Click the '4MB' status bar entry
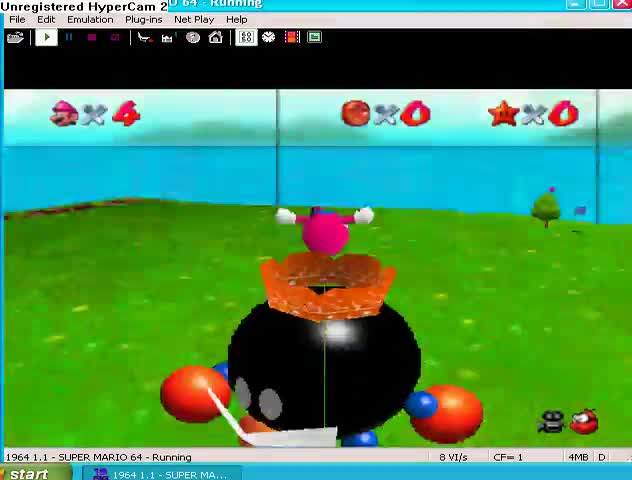The width and height of the screenshot is (632, 480). [x=578, y=457]
